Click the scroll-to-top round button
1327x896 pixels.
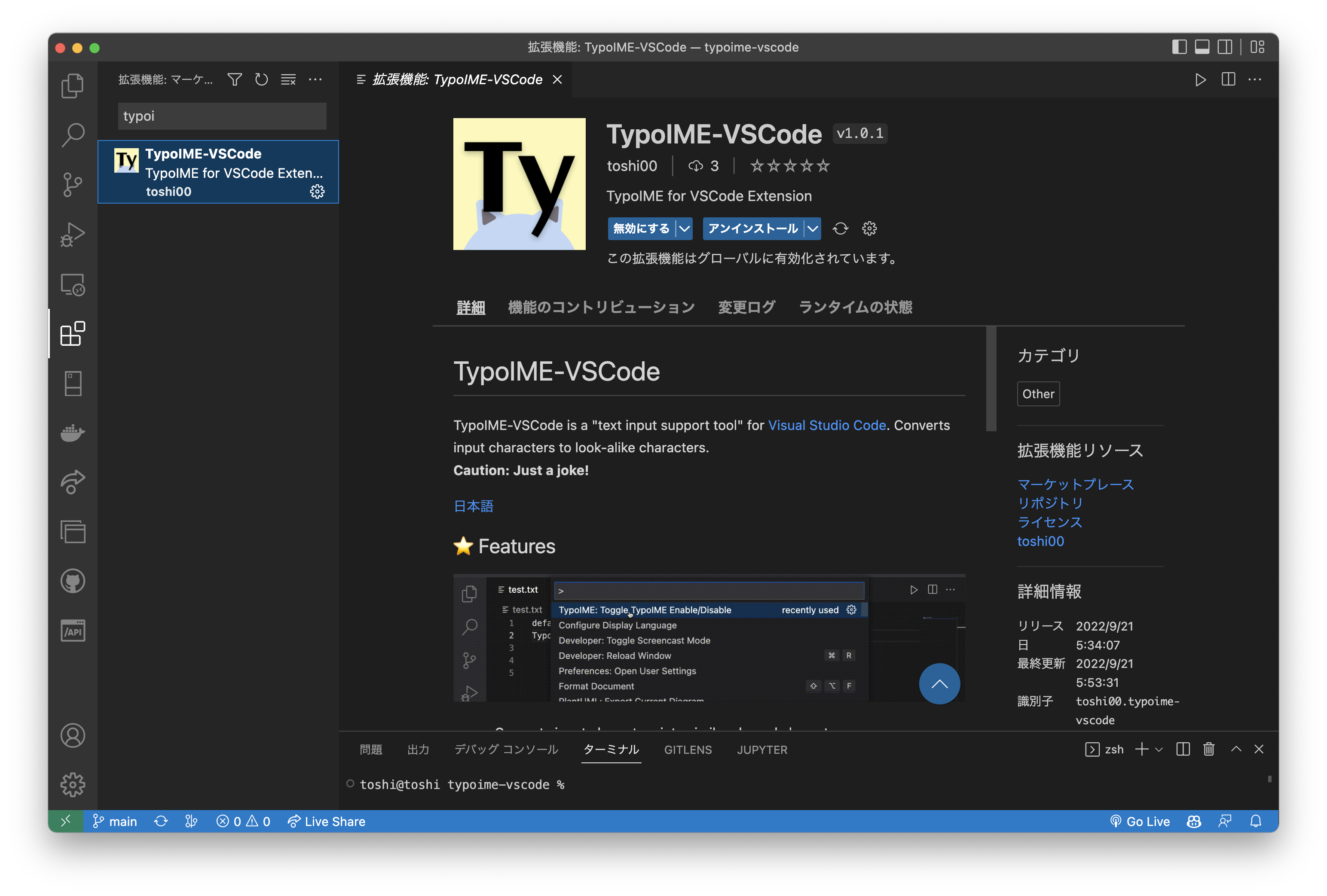click(939, 684)
